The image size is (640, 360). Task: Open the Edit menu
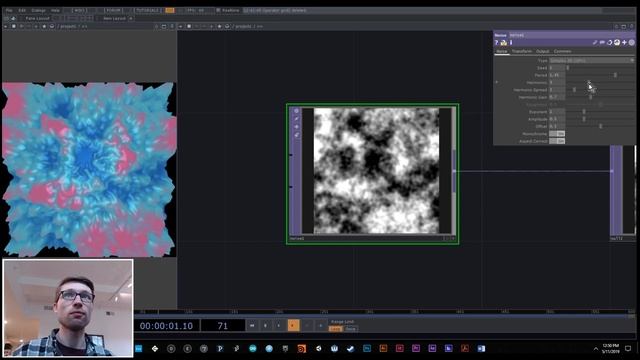22,10
